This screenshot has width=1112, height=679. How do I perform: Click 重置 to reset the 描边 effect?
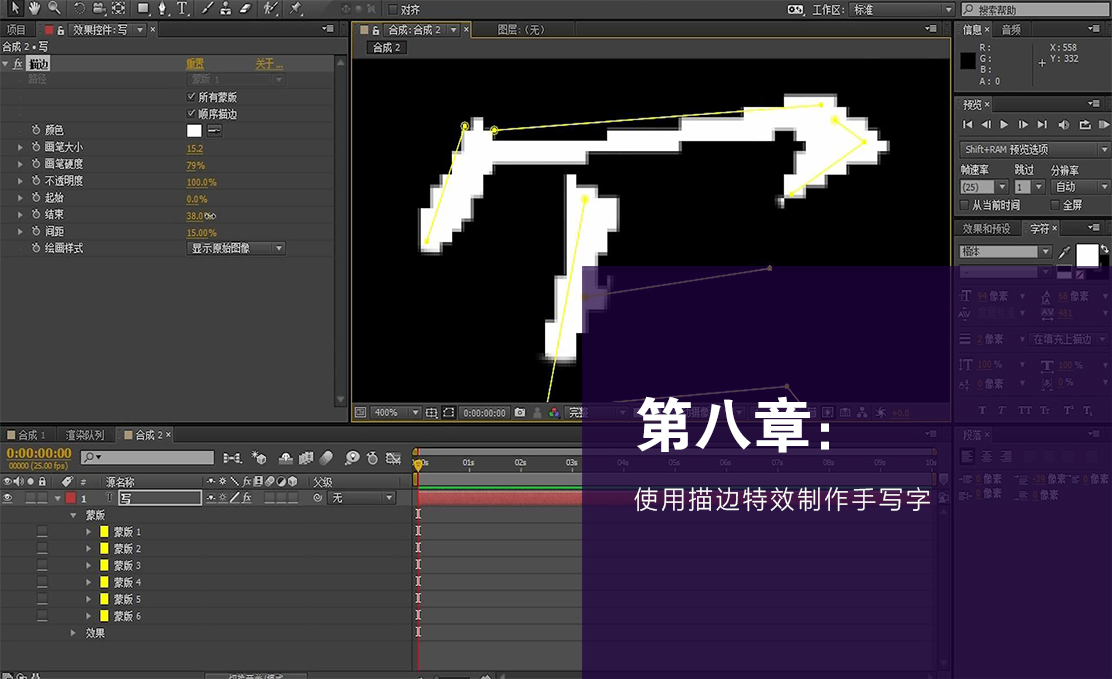click(195, 64)
